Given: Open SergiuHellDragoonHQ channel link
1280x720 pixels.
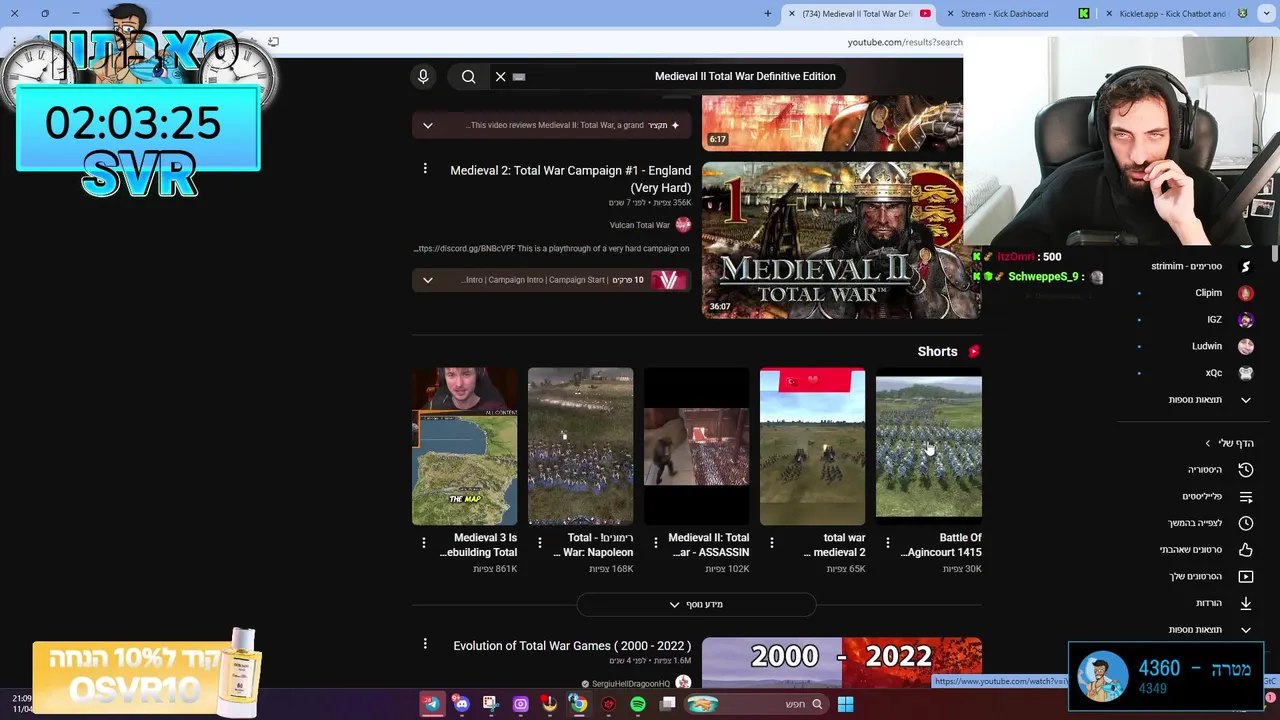Looking at the screenshot, I should [x=631, y=684].
